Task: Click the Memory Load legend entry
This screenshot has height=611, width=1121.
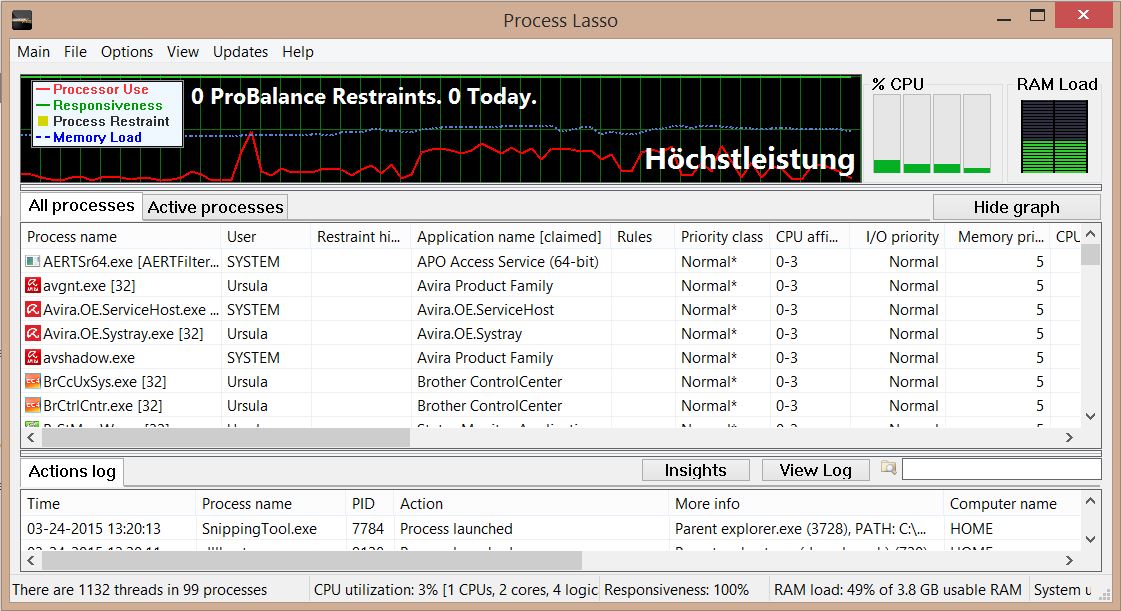Action: [x=97, y=137]
